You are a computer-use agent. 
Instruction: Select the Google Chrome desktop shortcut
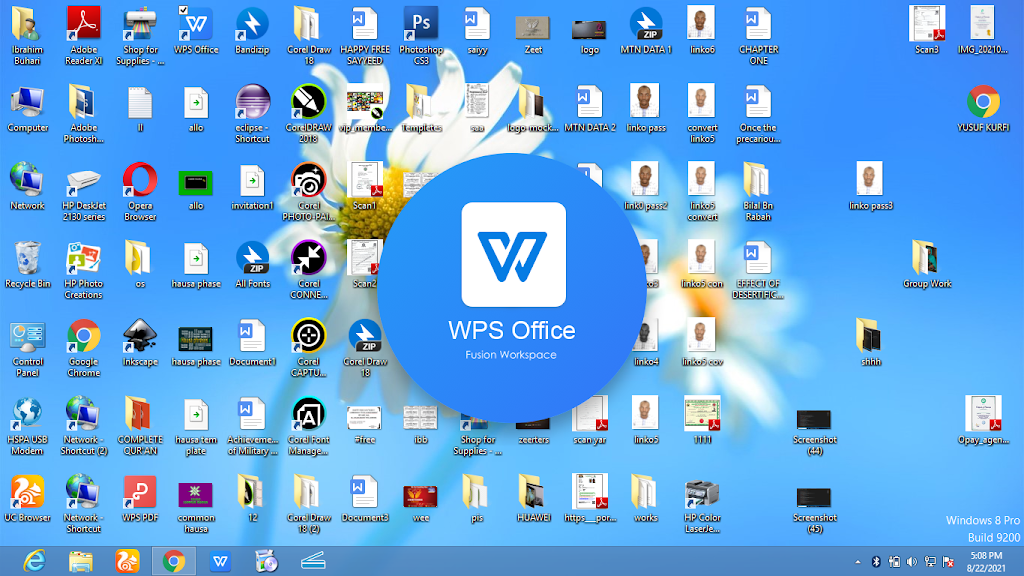[x=84, y=337]
